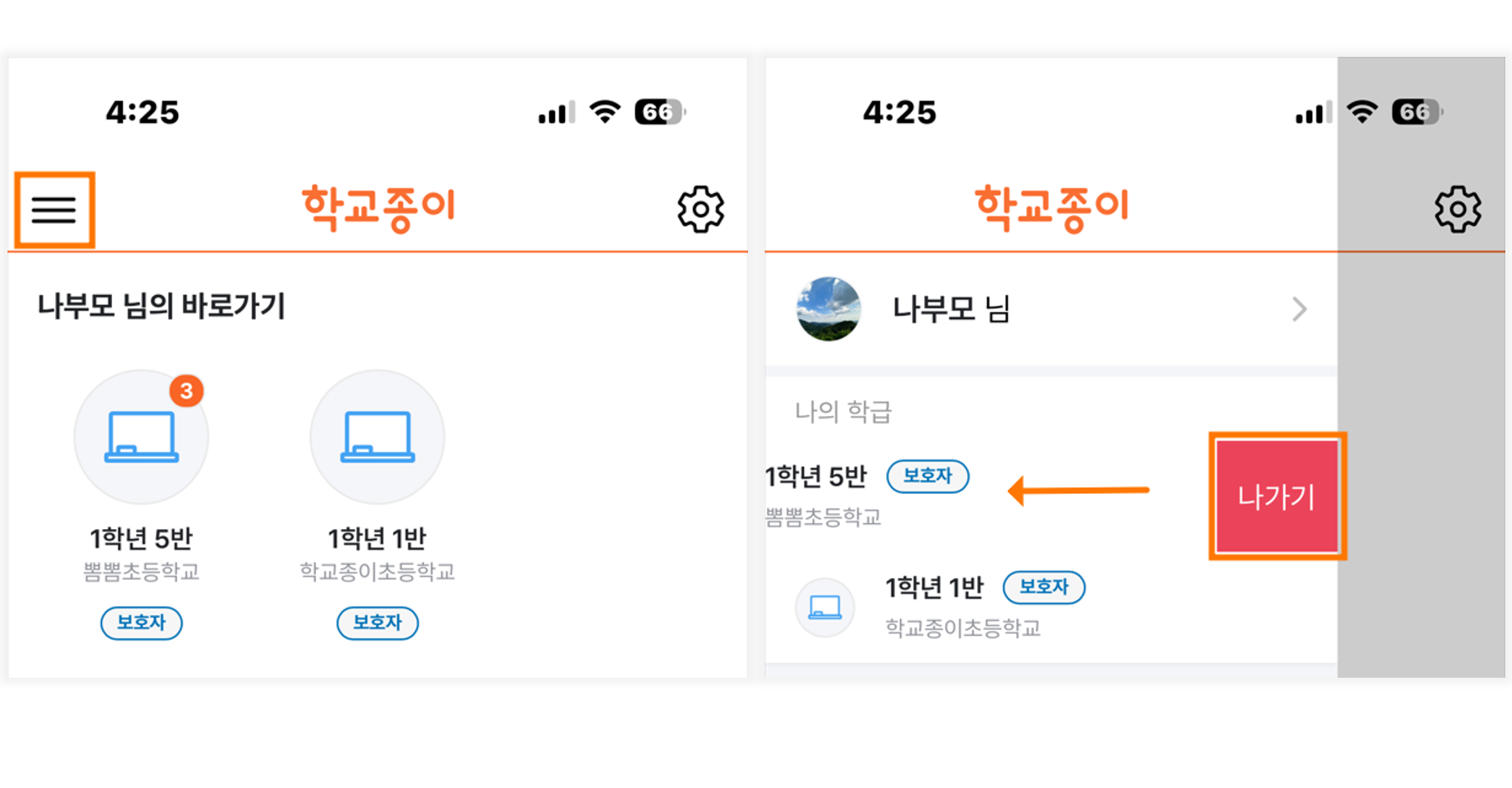The image size is (1512, 788).
Task: Open 1학년 1반 classroom shortcut icon
Action: 377,437
